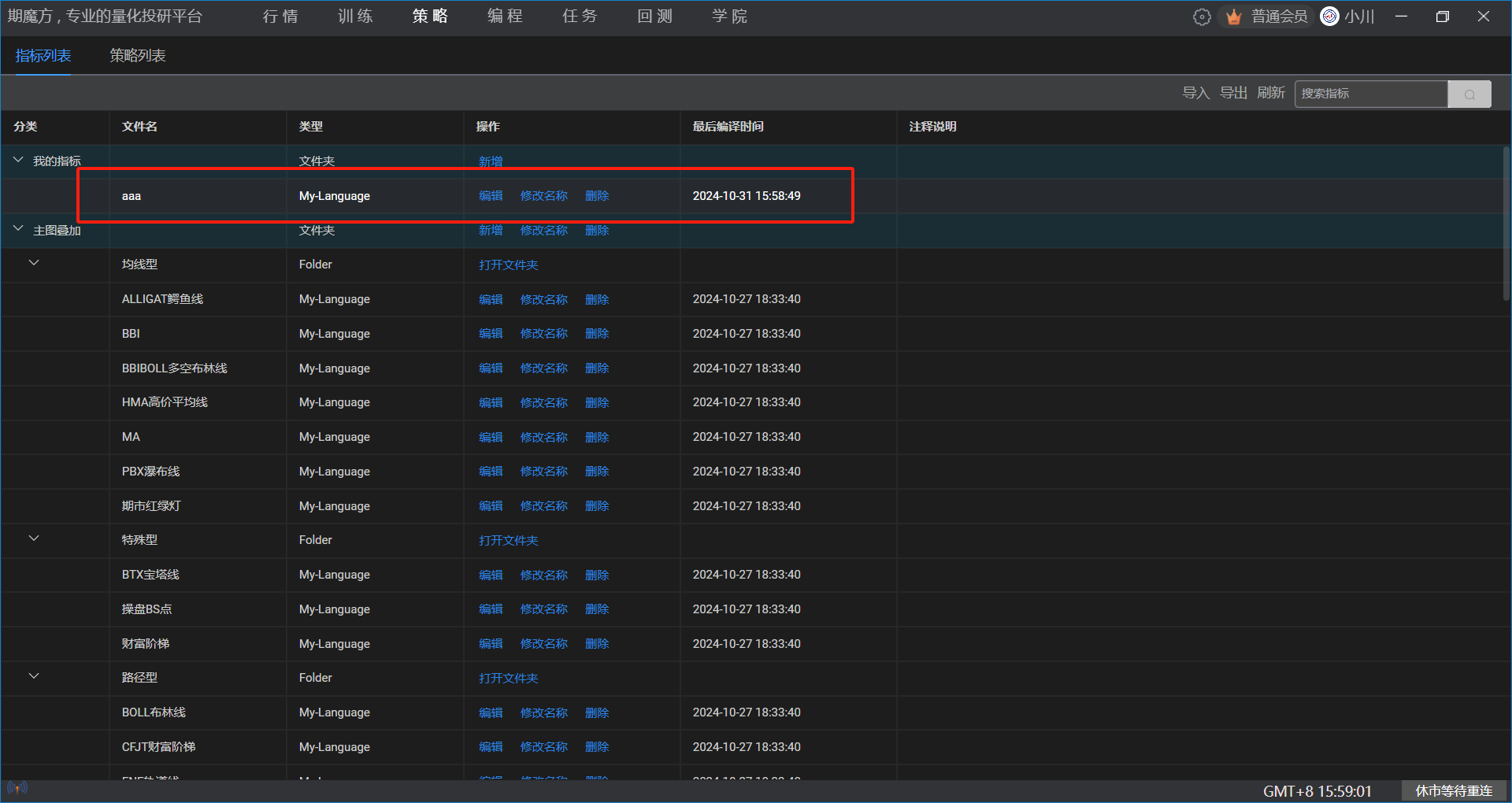Click 删除 for the MA indicator
The width and height of the screenshot is (1512, 803).
(597, 438)
